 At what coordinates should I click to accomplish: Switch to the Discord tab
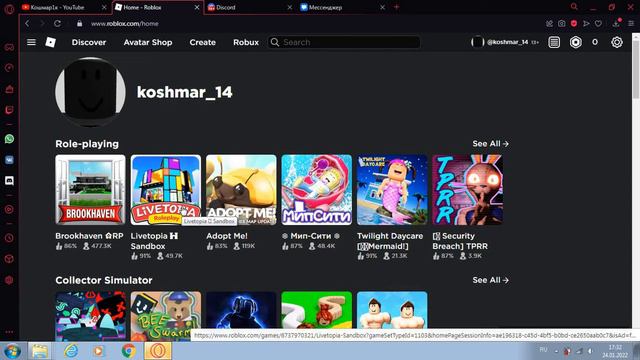[x=250, y=7]
